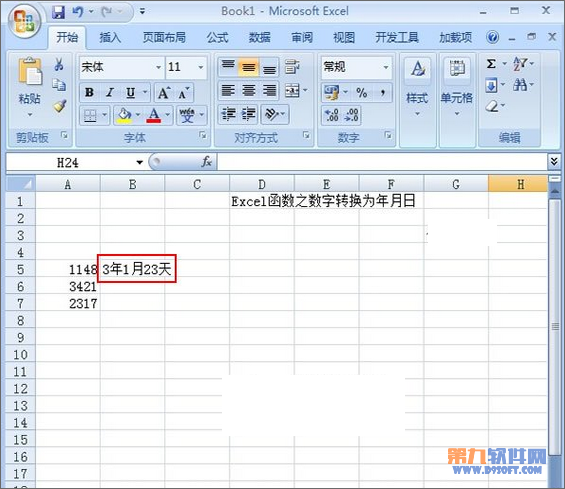Cut selection with scissors icon

coord(59,65)
